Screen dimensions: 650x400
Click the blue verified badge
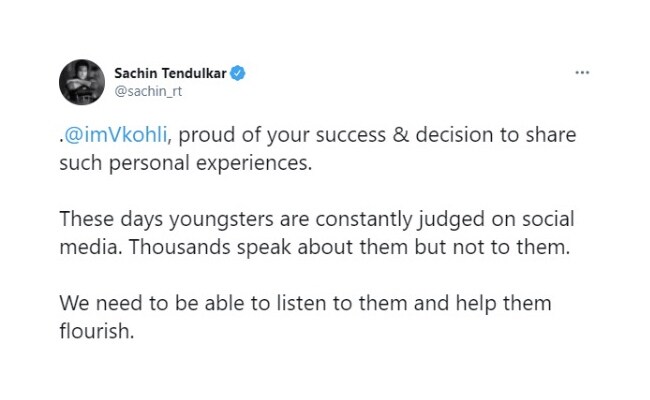[238, 73]
